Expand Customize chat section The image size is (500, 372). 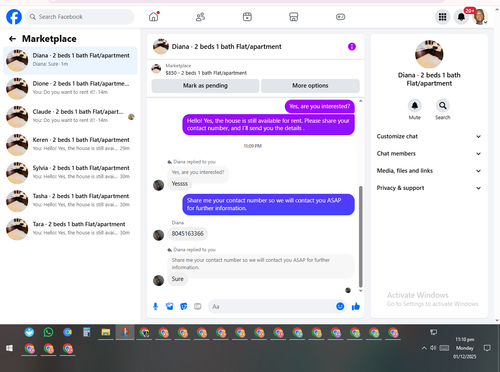coord(429,136)
